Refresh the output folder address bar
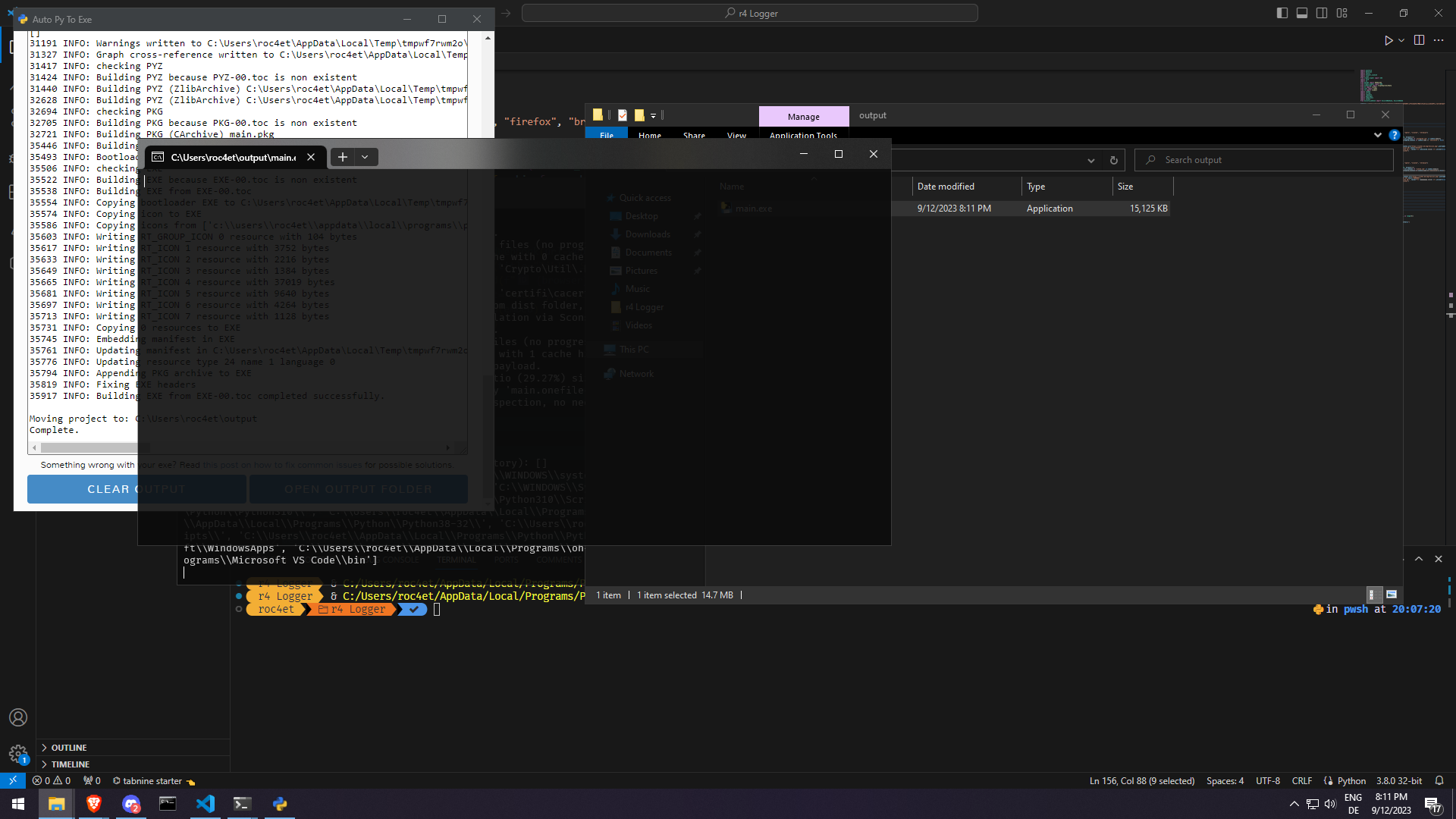Viewport: 1456px width, 819px height. pyautogui.click(x=1113, y=160)
